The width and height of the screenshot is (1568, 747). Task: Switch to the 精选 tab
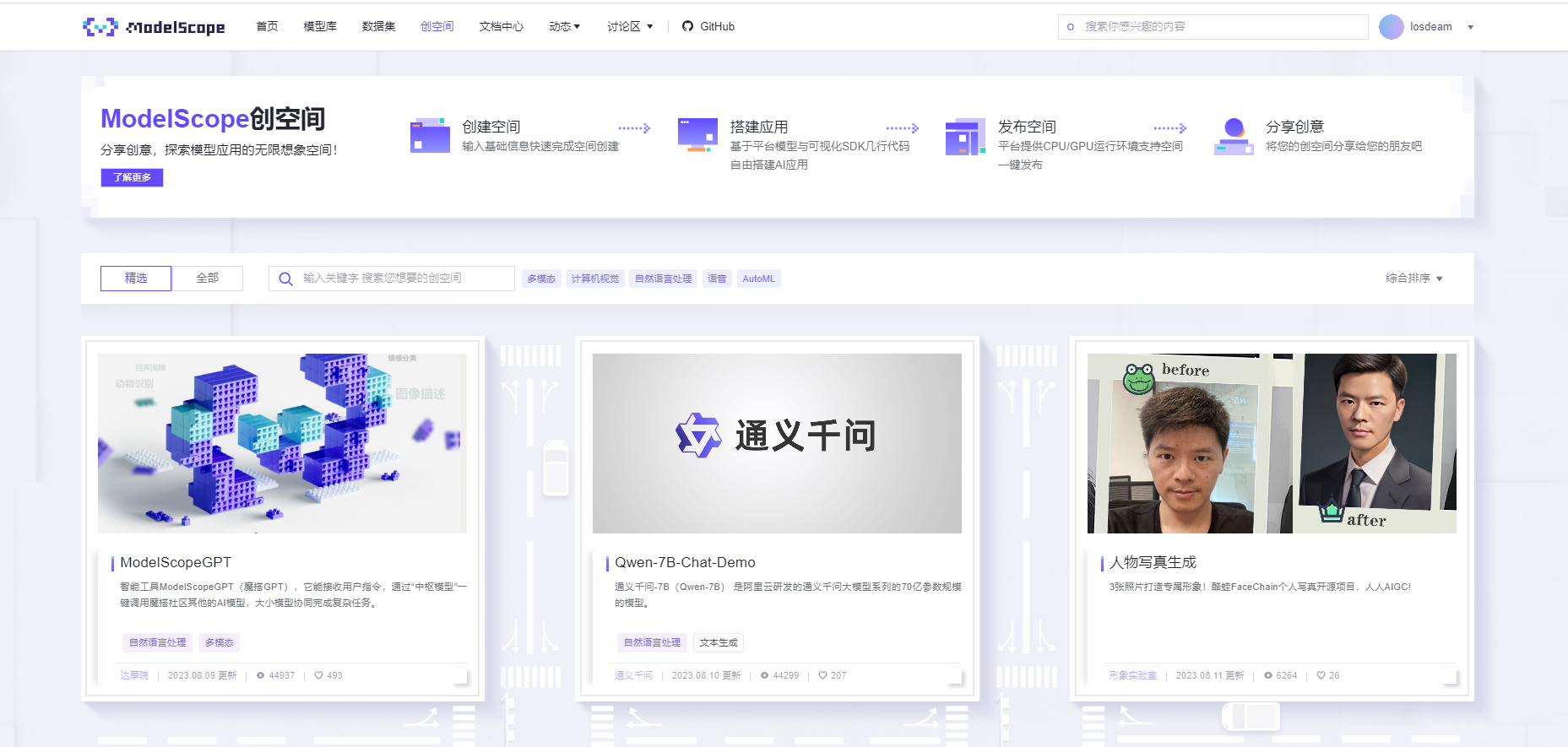tap(136, 279)
